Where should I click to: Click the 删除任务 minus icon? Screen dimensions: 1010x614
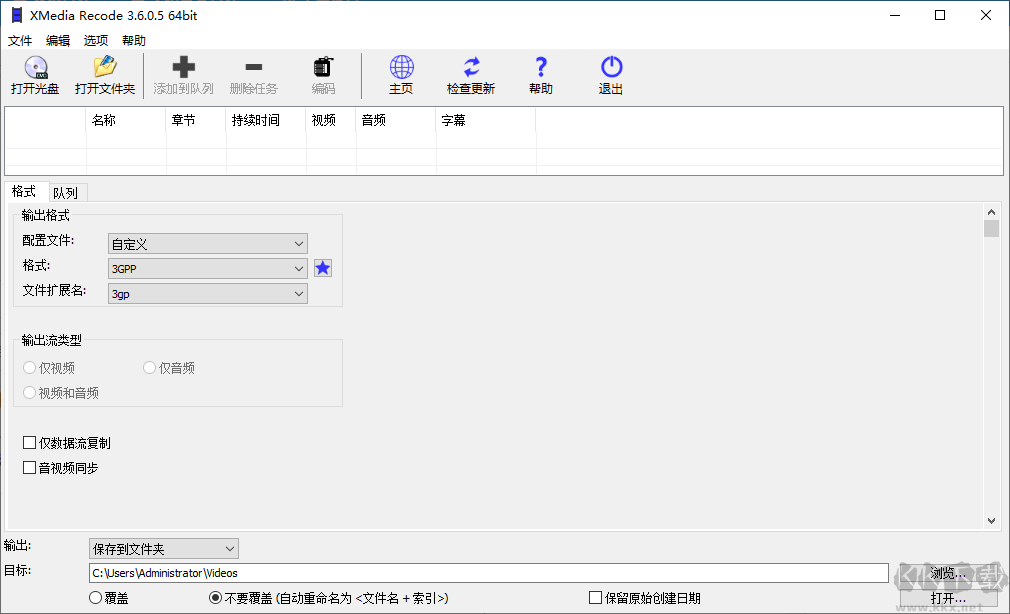coord(254,66)
